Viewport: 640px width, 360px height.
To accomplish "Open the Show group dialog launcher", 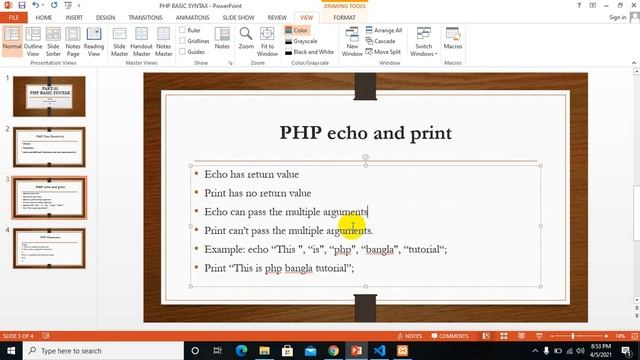I will [x=230, y=63].
